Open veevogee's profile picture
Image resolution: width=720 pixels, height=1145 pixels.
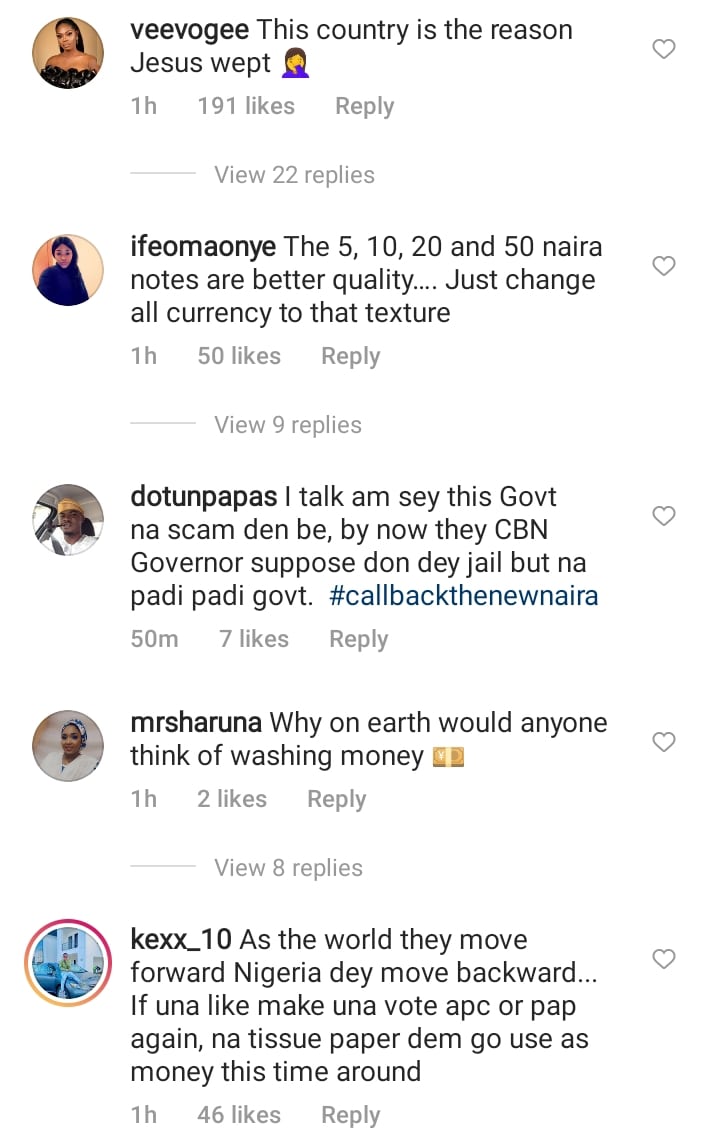point(68,53)
